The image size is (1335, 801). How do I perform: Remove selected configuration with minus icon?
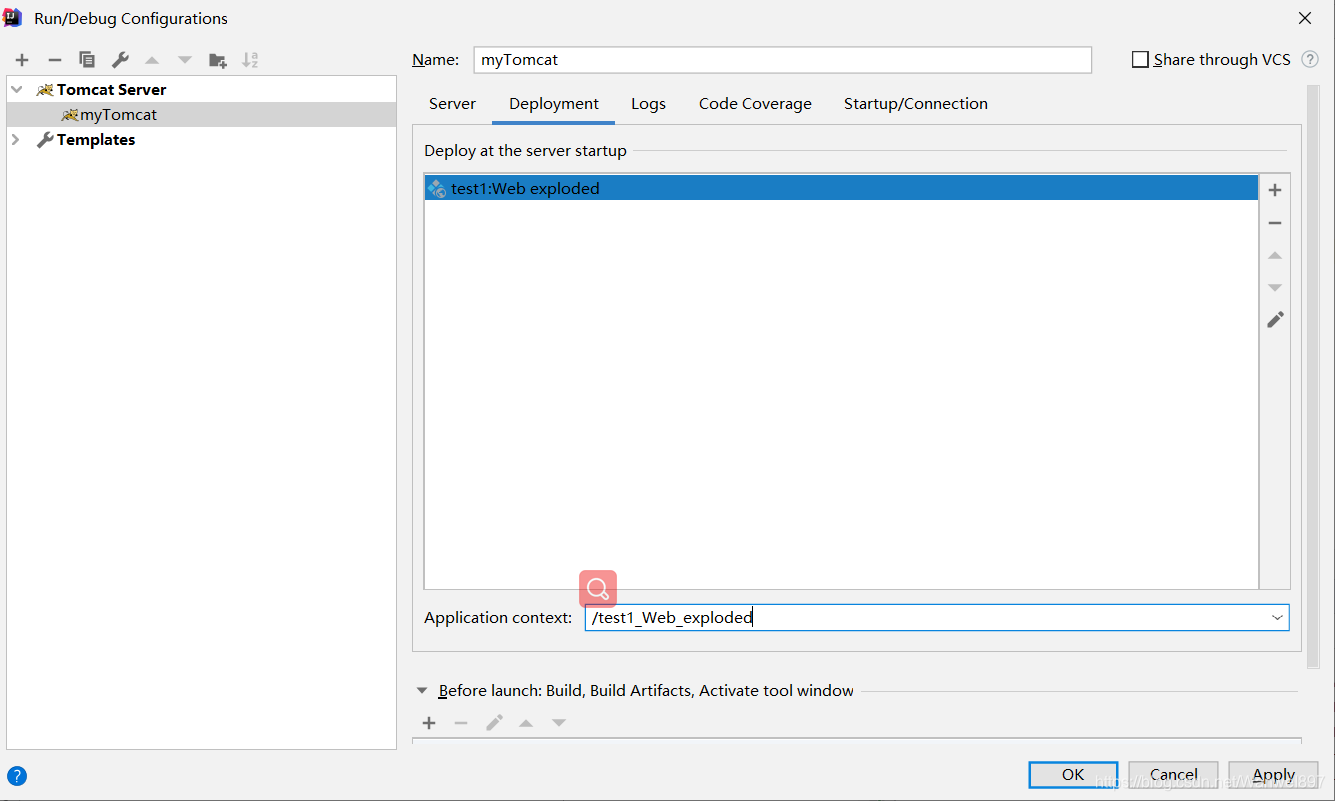pos(55,60)
